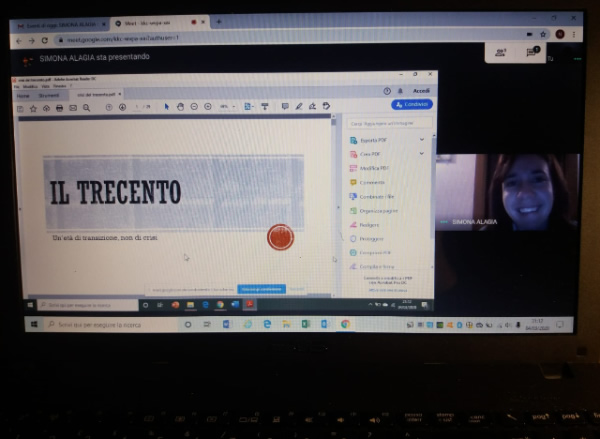Screen dimensions: 600x439
Task: Click the SIMONA ALAGIA video thumbnail
Action: (507, 192)
